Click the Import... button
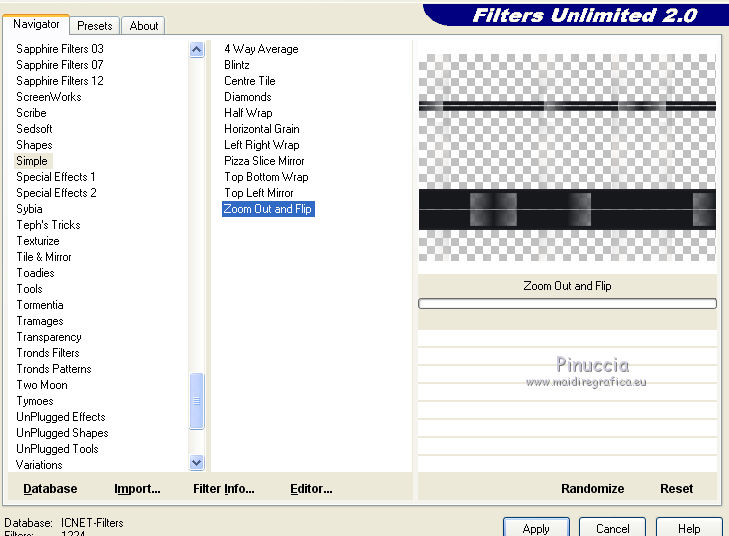This screenshot has height=536, width=729. (137, 489)
